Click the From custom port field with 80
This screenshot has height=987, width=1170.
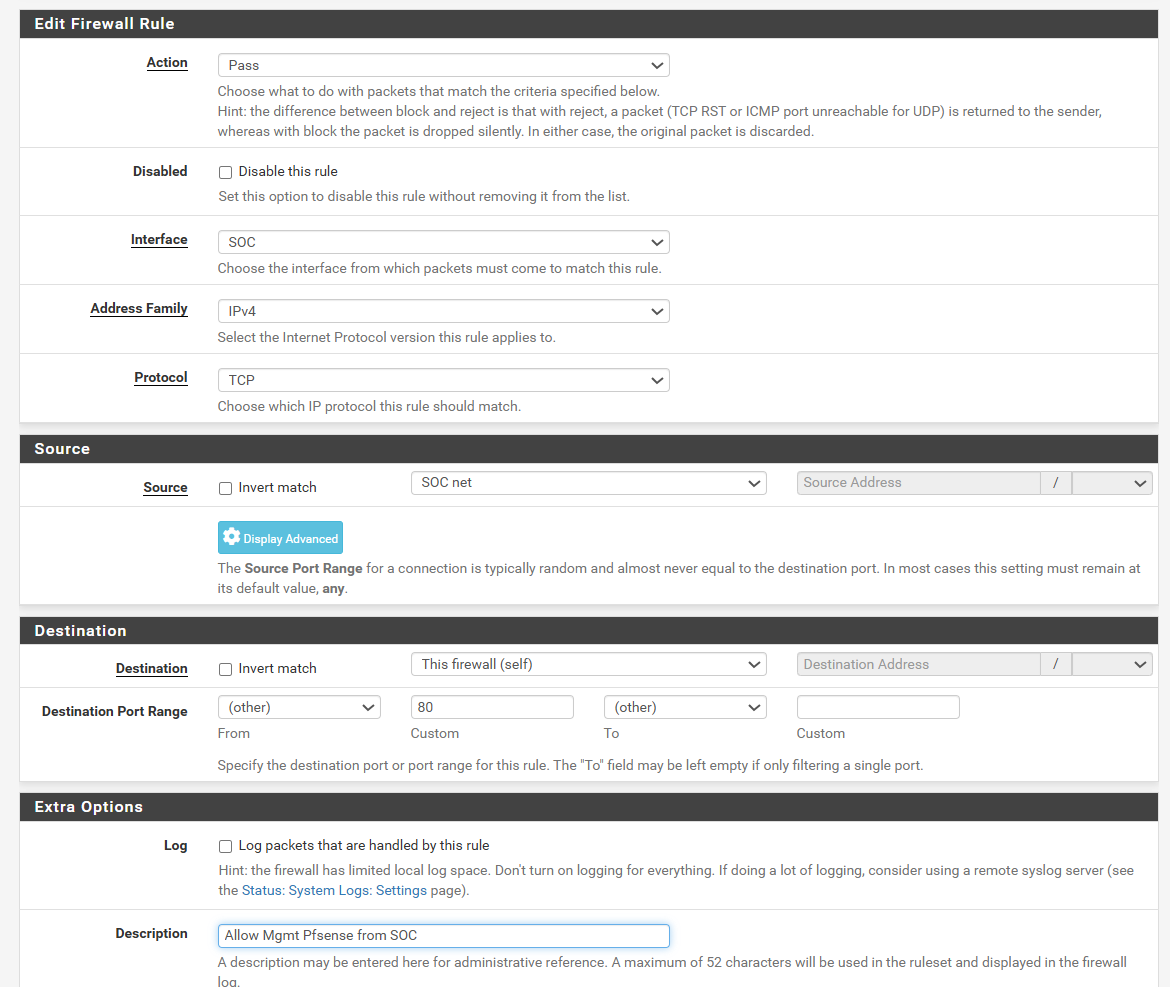click(492, 707)
